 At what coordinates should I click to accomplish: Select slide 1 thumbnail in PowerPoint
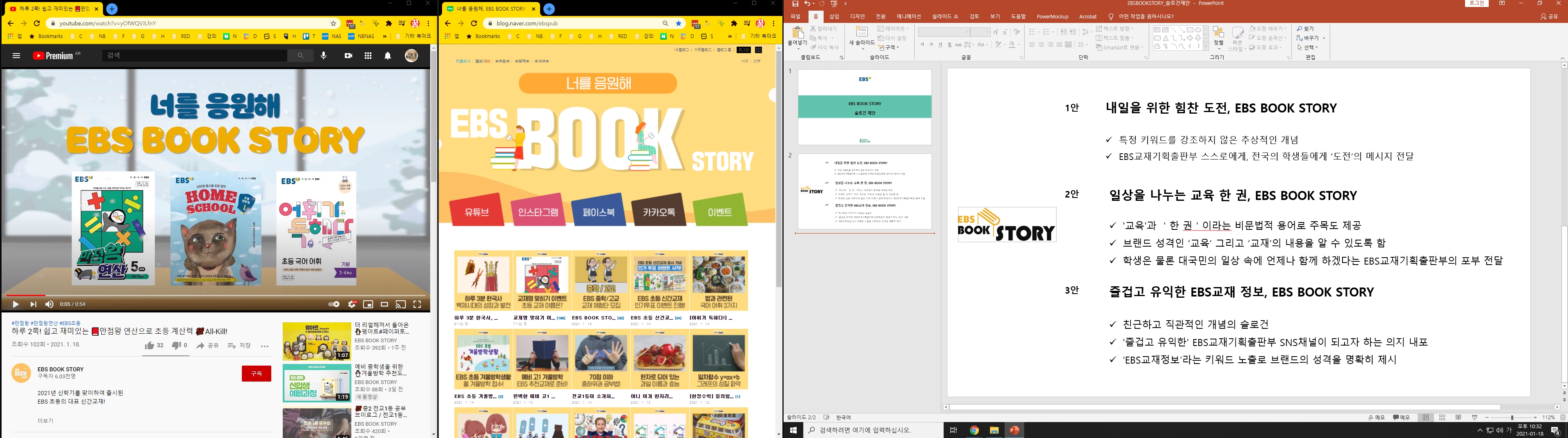coord(864,107)
